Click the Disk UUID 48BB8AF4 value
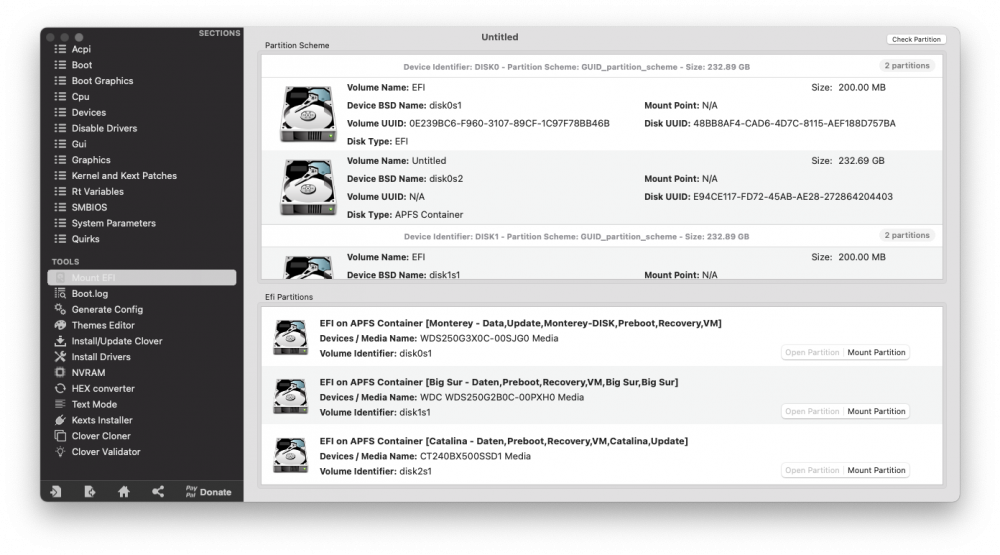The image size is (1000, 555). click(x=794, y=124)
